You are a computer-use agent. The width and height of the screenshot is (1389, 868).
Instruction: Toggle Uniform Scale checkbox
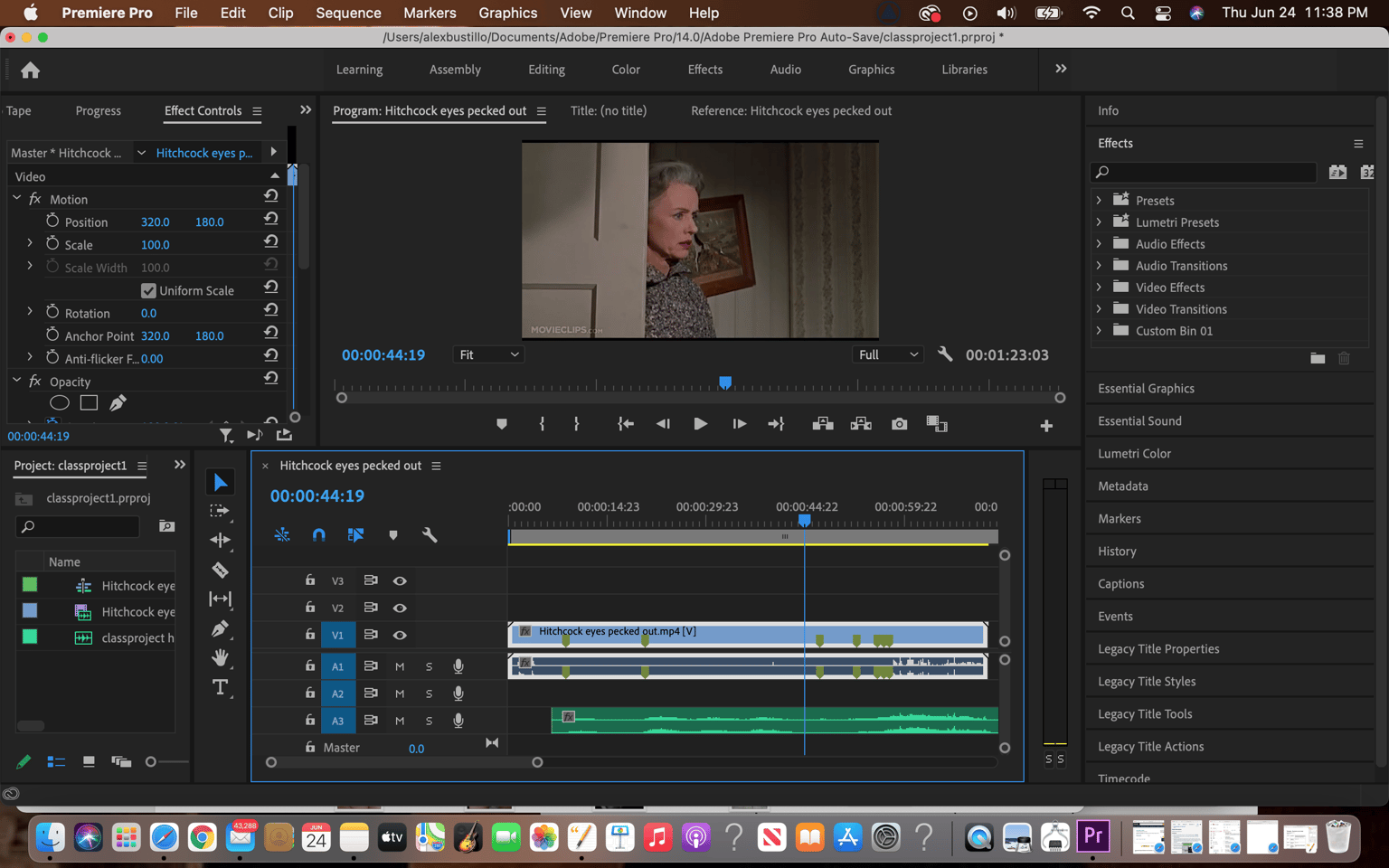(x=148, y=290)
